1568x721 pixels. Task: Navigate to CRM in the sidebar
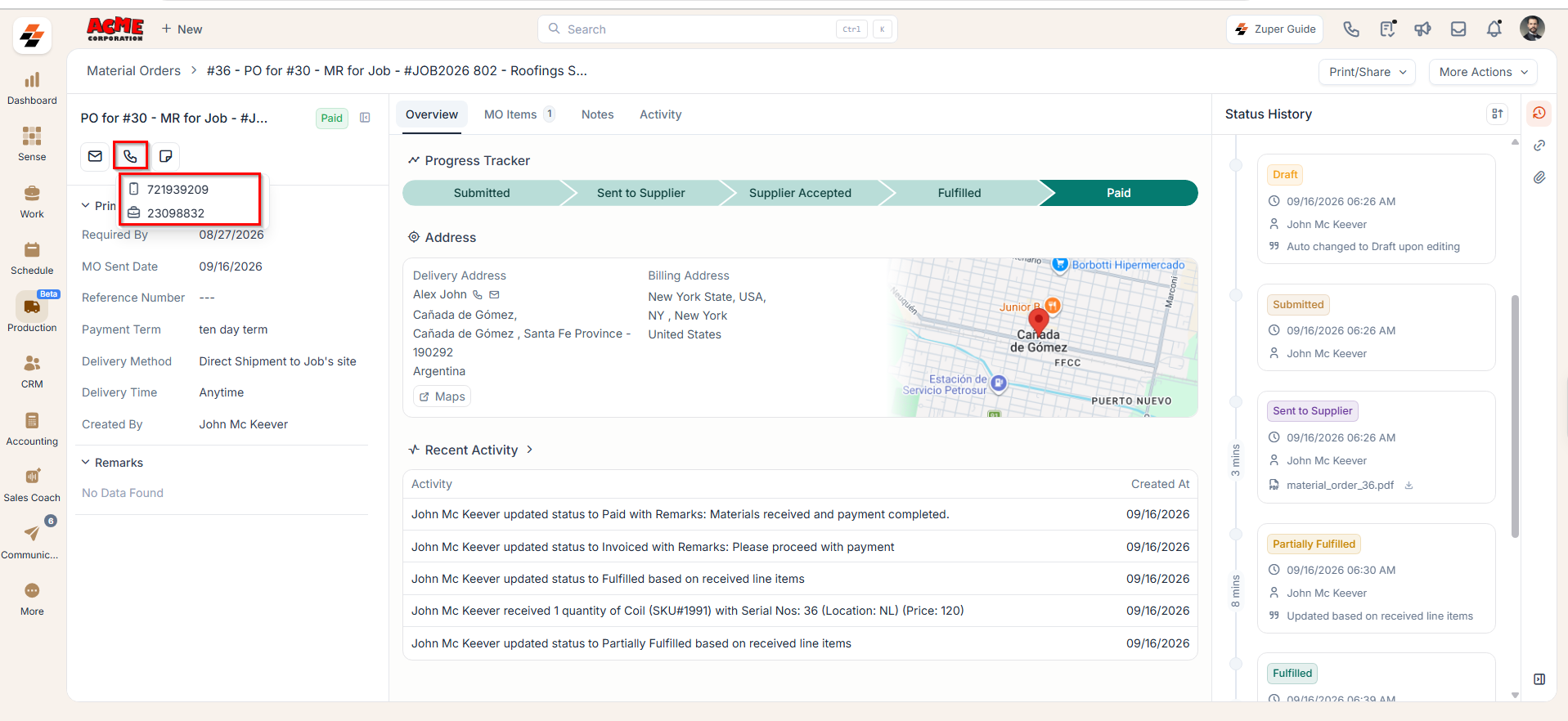click(x=32, y=372)
